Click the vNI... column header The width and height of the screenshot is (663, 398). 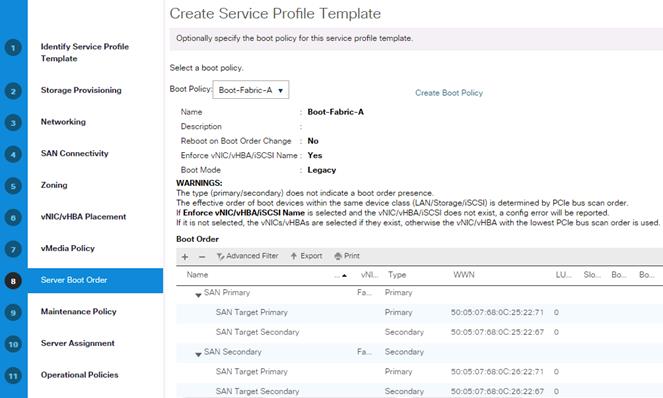[x=370, y=274]
